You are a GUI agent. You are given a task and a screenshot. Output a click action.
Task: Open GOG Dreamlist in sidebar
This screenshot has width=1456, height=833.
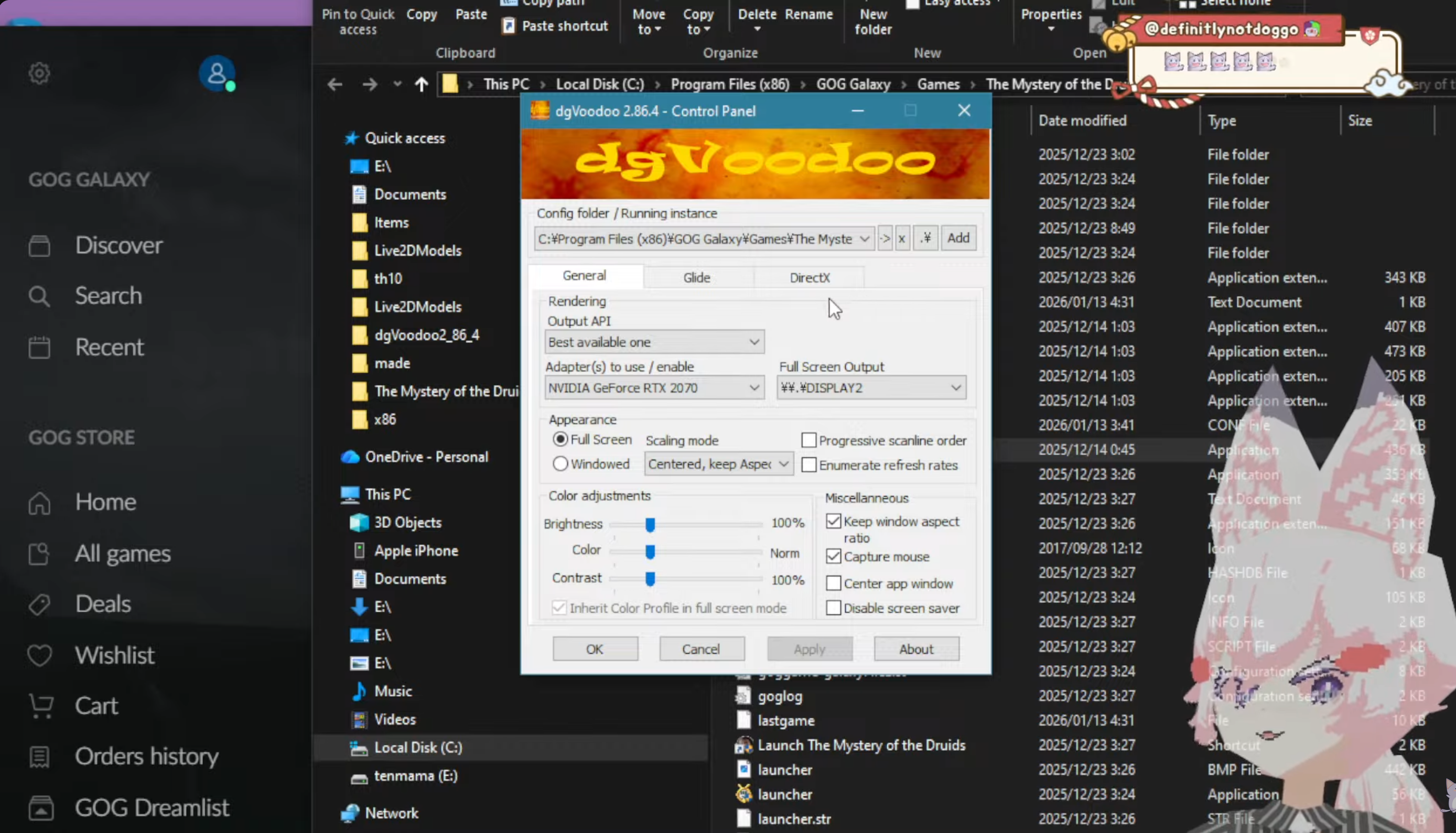pyautogui.click(x=152, y=808)
